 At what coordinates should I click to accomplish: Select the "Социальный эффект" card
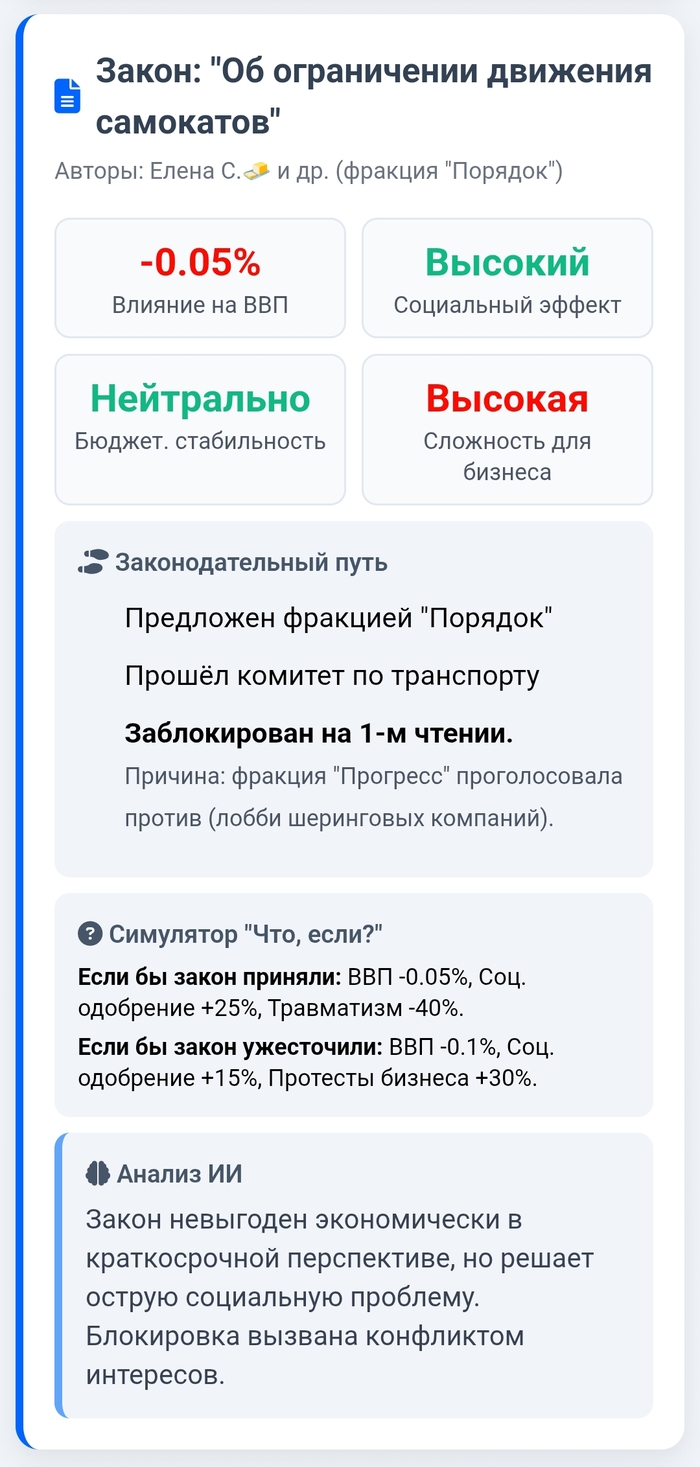tap(507, 278)
